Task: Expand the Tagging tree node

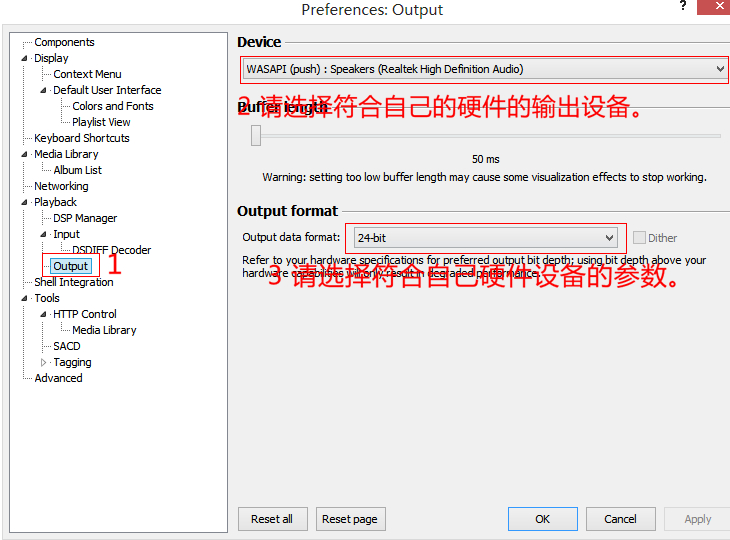Action: pyautogui.click(x=44, y=362)
